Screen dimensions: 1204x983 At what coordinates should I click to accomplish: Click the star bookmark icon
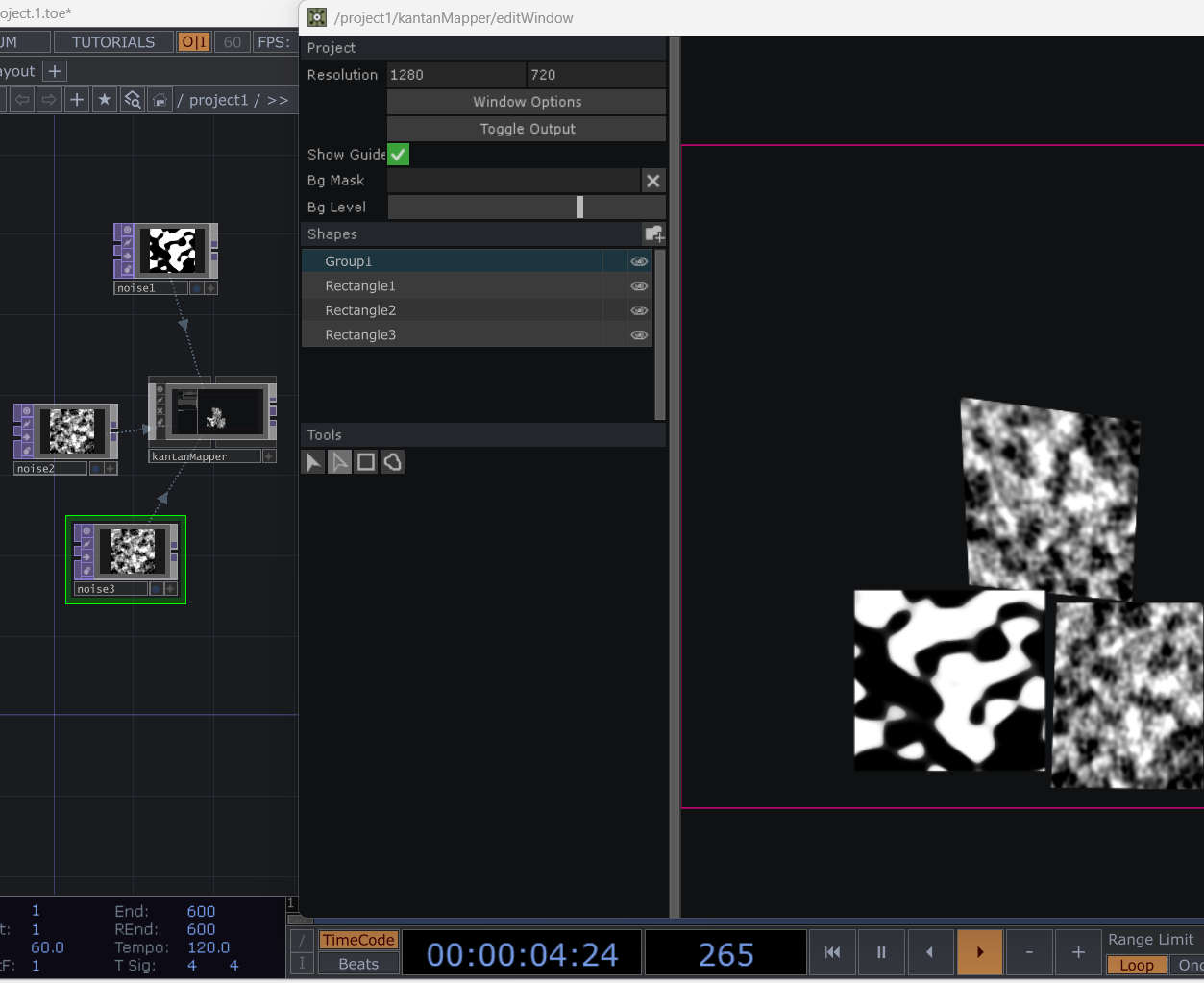pyautogui.click(x=105, y=99)
